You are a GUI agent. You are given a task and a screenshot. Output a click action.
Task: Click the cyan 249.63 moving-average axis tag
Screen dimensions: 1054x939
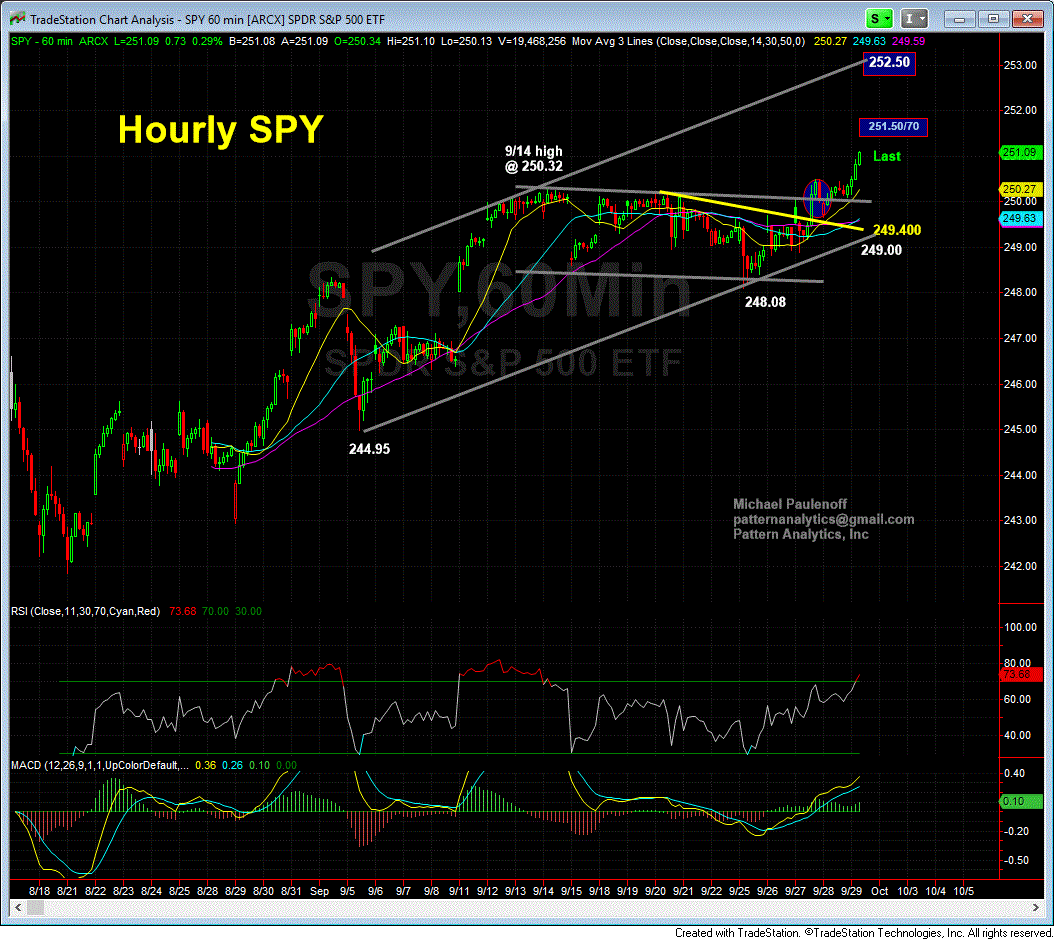tap(1020, 218)
